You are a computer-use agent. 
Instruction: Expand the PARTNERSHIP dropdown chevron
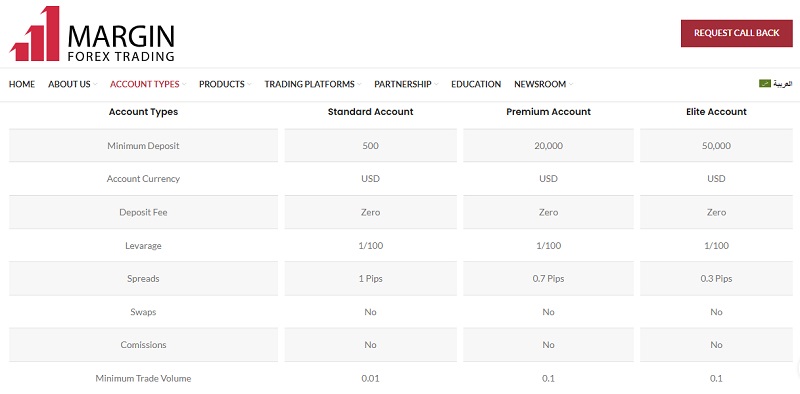click(x=436, y=85)
